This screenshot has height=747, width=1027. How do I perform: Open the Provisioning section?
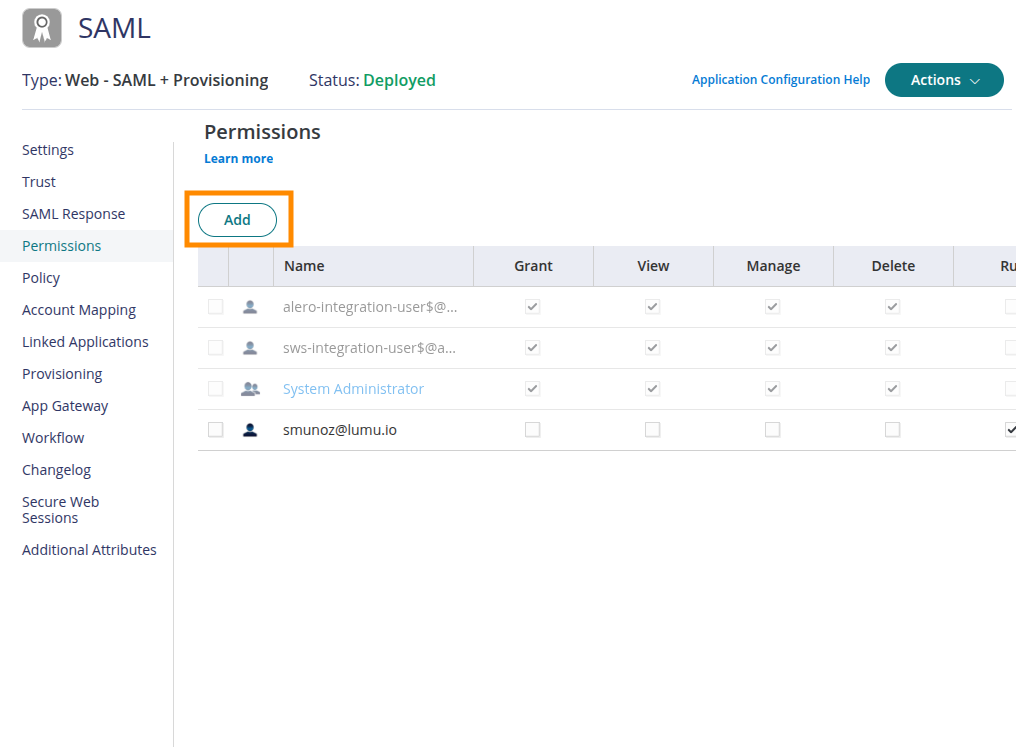(62, 374)
